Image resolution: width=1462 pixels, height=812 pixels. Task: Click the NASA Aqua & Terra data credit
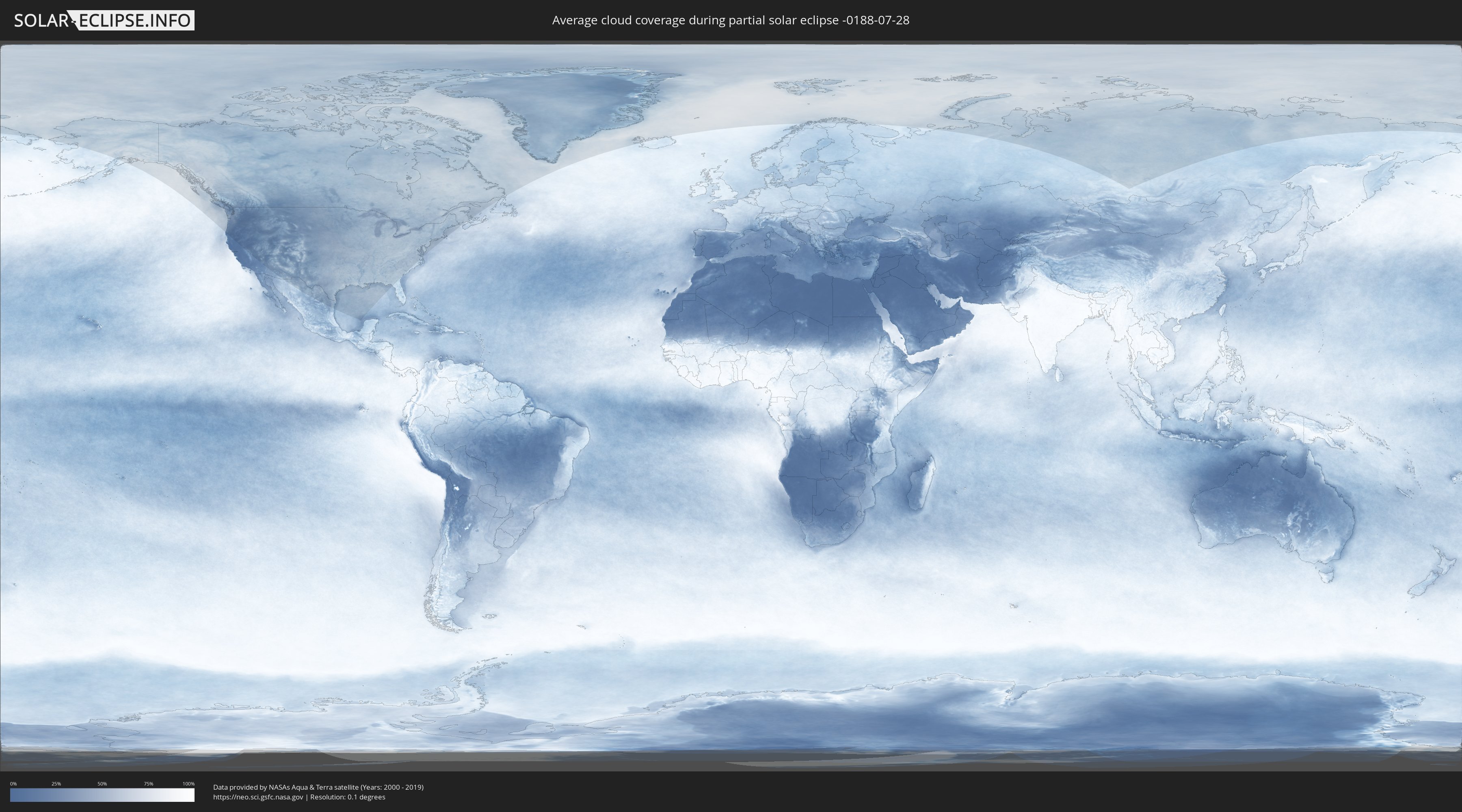[x=318, y=787]
